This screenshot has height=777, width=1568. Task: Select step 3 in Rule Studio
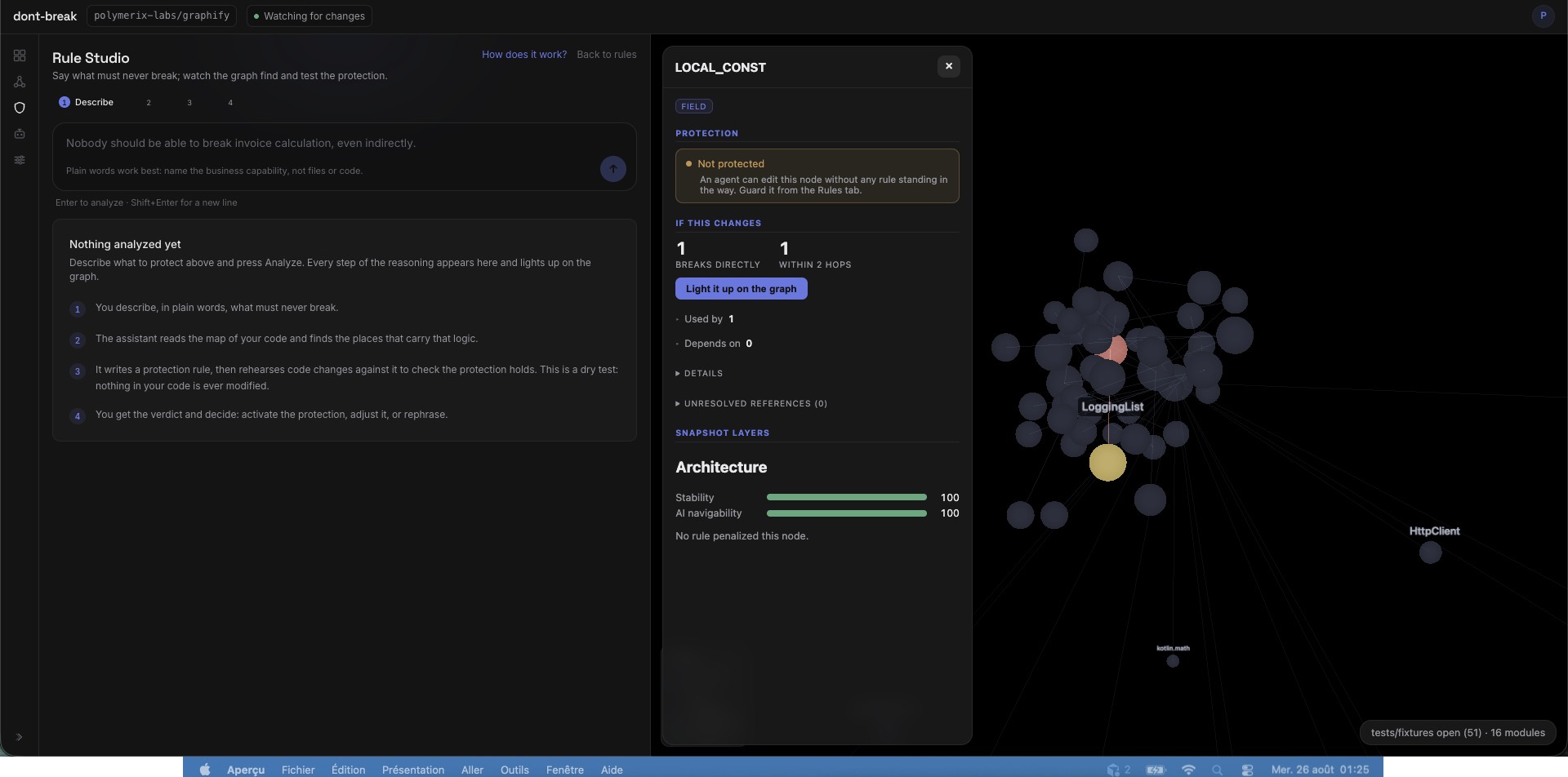coord(189,102)
